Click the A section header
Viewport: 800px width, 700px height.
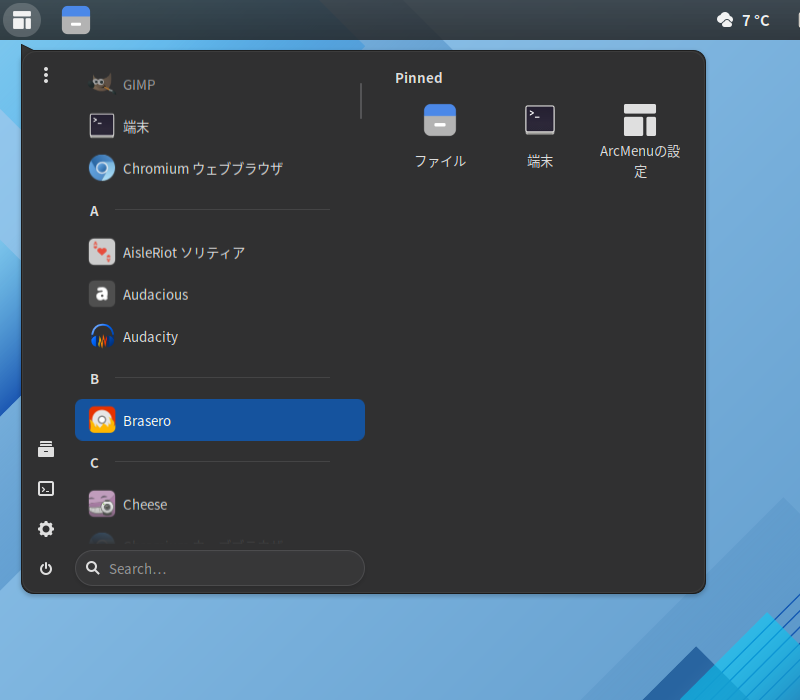tap(94, 211)
